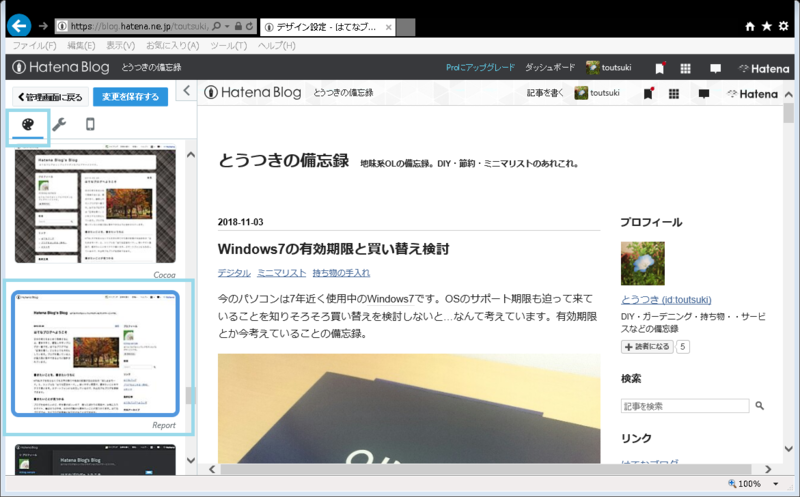800x497 pixels.
Task: Open the 編集(E) menu
Action: coord(82,45)
